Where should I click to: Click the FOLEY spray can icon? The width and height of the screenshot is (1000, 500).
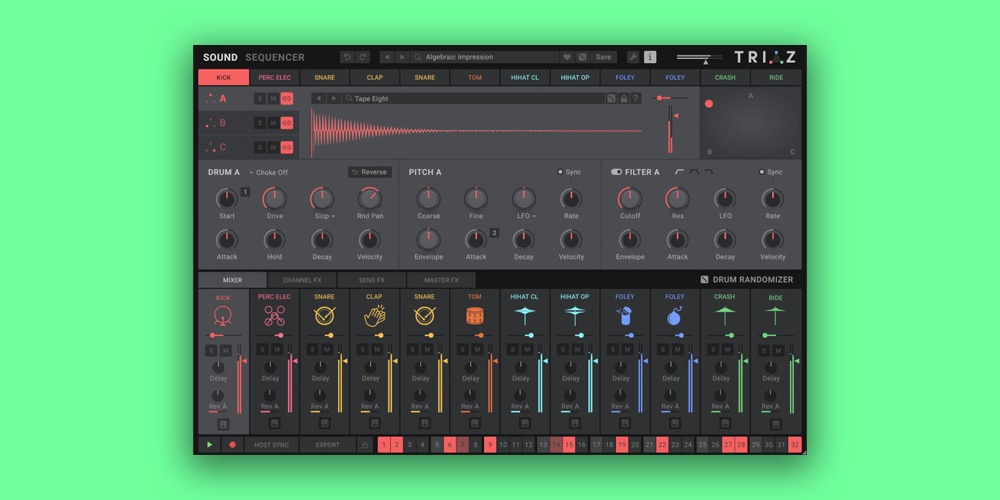624,315
